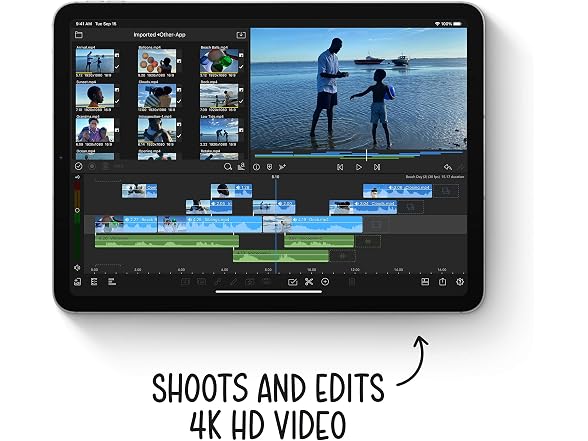Click the import media icon beside the library title
Viewport: 588px width, 441px height.
(241, 35)
